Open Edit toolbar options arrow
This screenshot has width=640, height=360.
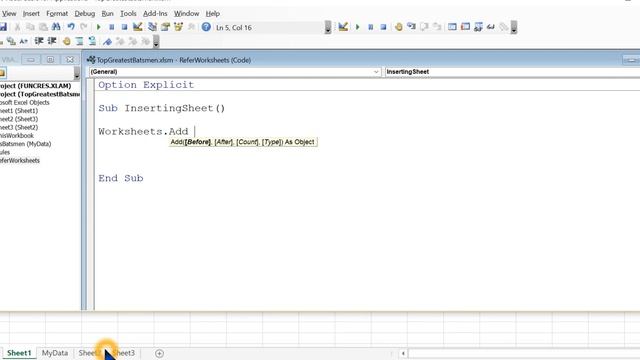156,41
